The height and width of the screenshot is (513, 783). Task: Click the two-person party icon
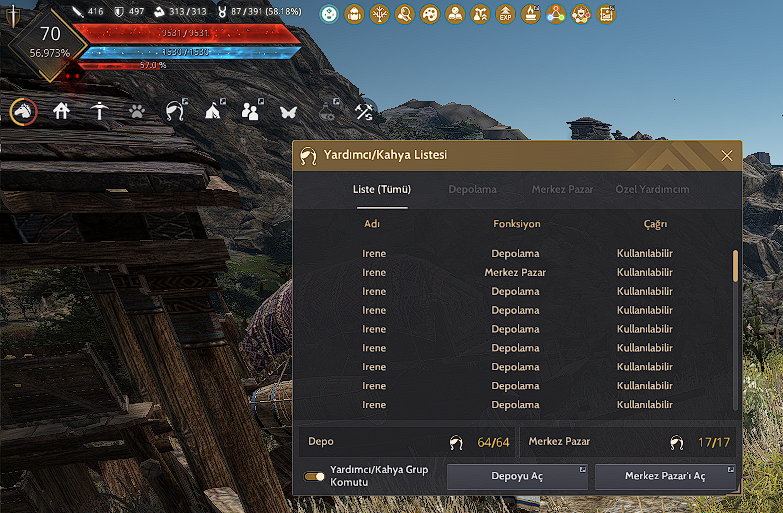point(251,111)
